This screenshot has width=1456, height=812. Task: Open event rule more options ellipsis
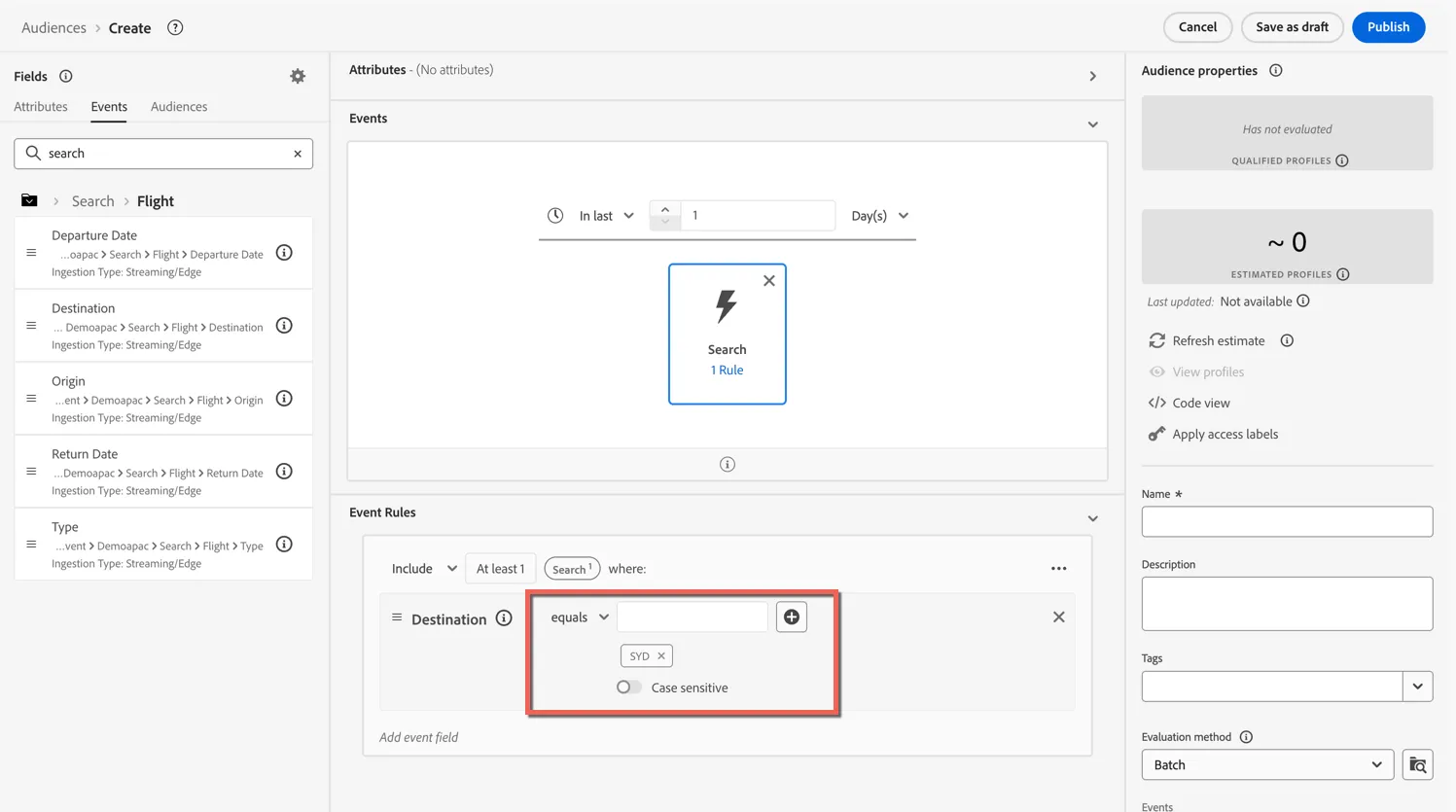[1058, 569]
